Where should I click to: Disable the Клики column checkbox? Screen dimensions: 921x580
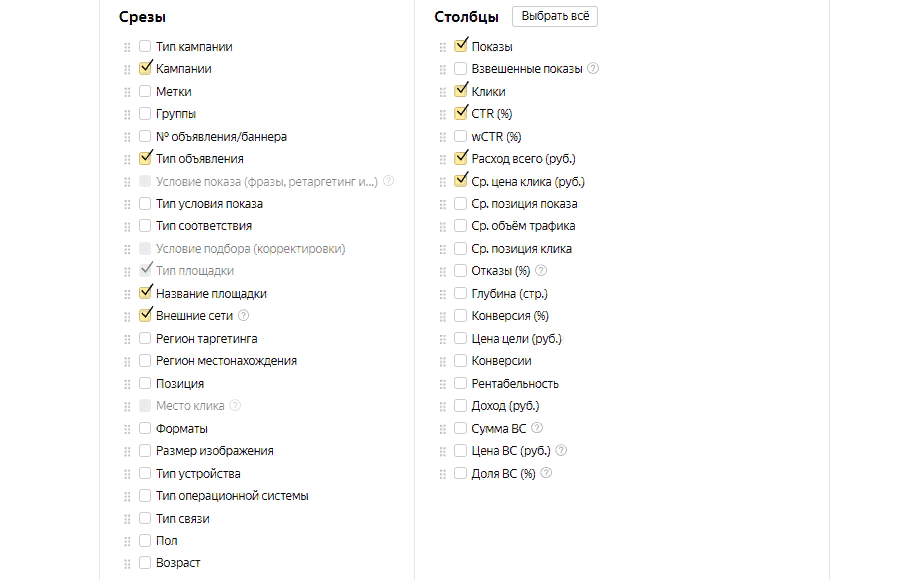[461, 91]
